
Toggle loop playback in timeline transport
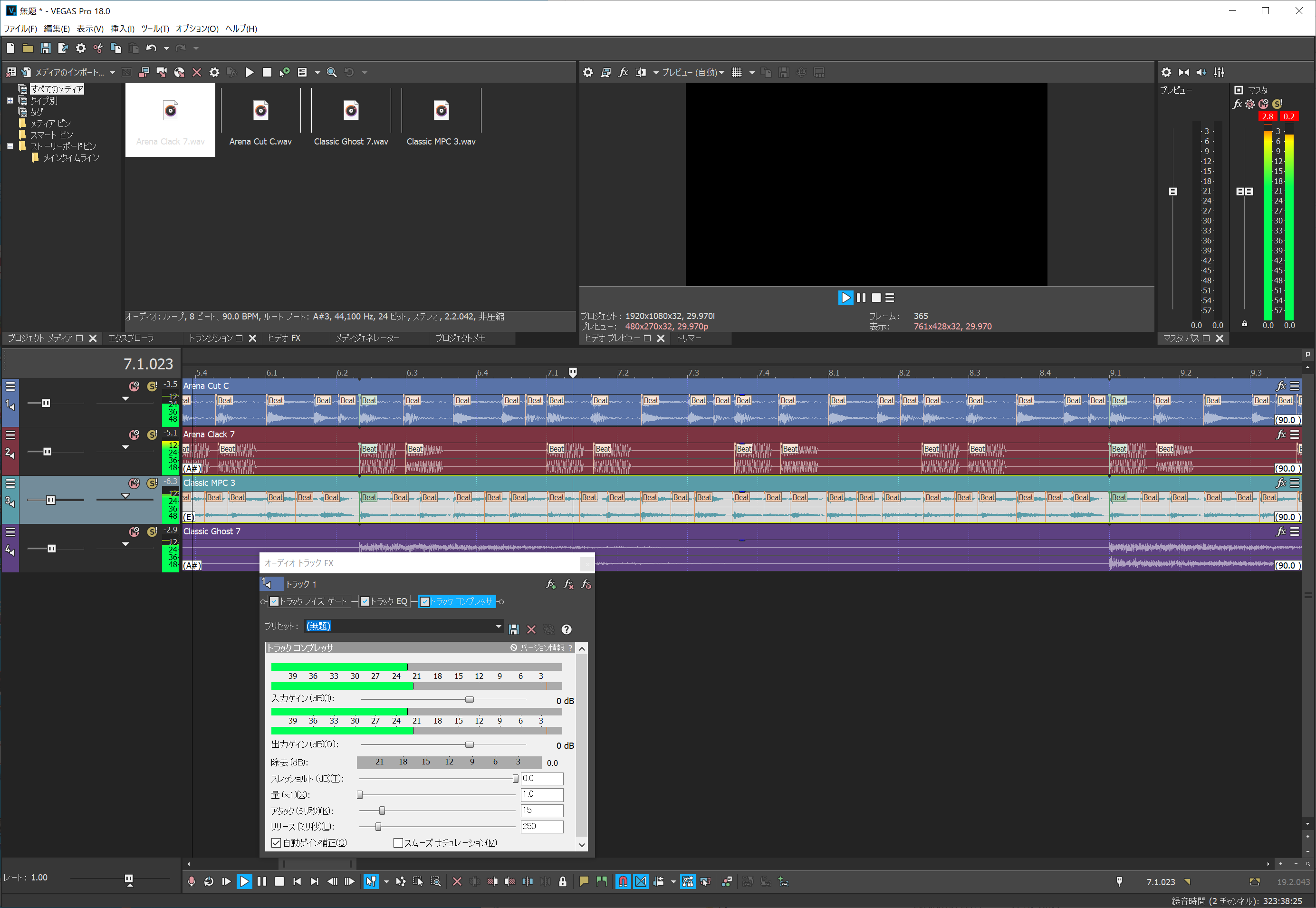click(x=209, y=881)
